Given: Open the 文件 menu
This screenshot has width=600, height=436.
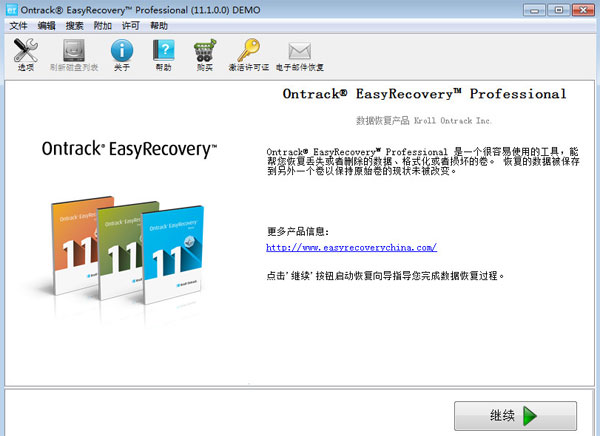Looking at the screenshot, I should pos(18,26).
